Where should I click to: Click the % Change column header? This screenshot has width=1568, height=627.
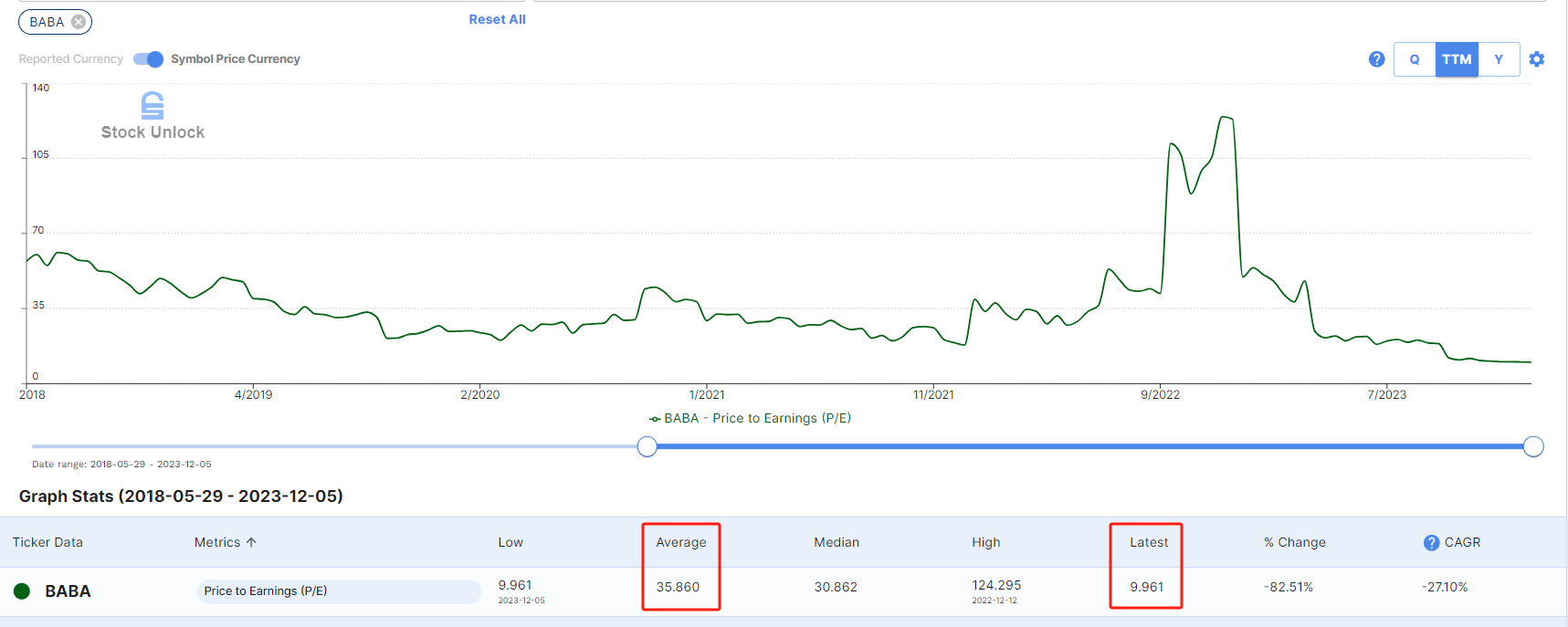1295,542
